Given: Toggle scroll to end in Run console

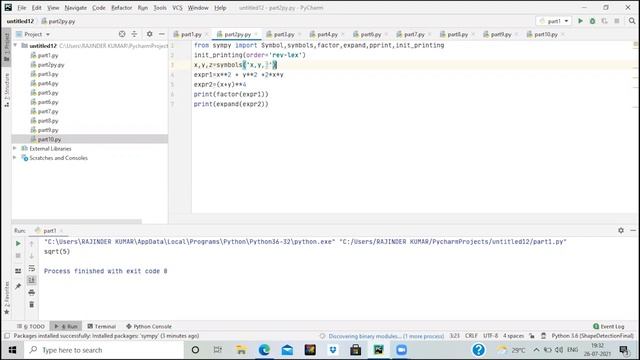Looking at the screenshot, I should click(31, 280).
